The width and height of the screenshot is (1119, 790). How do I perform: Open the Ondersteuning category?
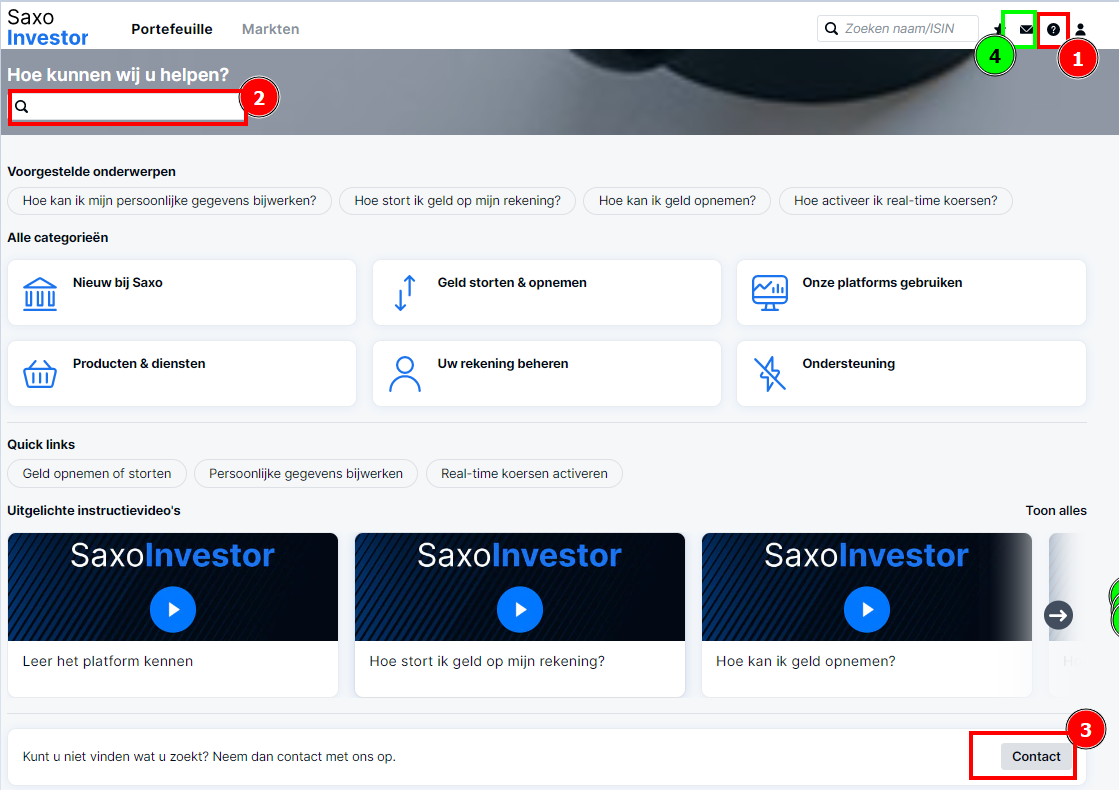coord(911,373)
